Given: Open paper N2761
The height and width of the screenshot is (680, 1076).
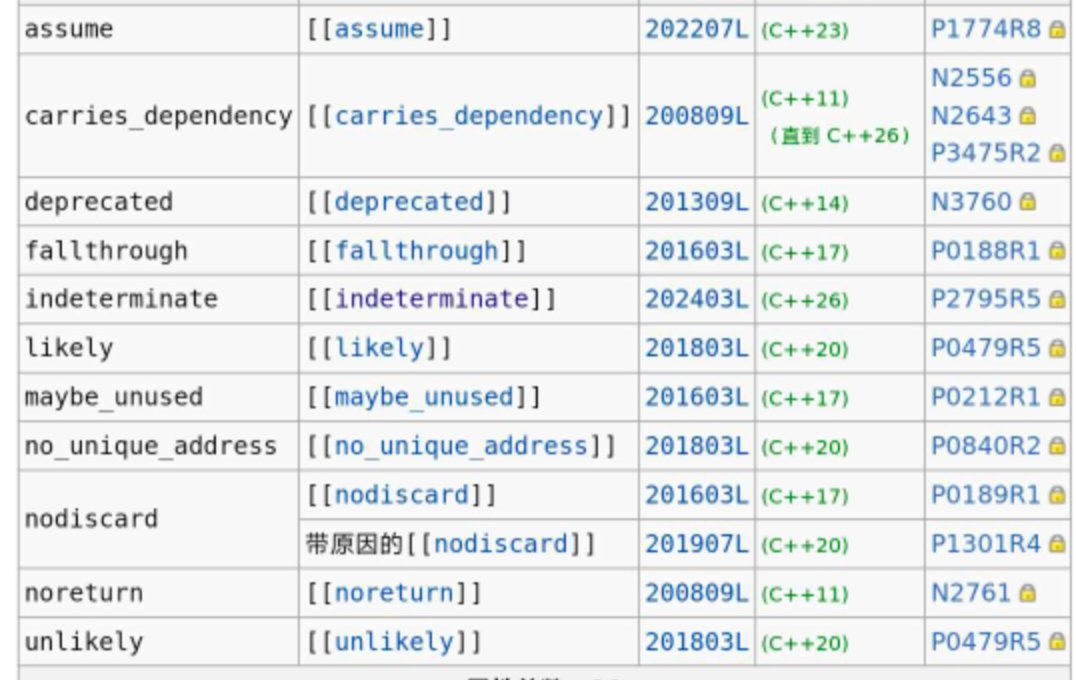Looking at the screenshot, I should click(x=971, y=593).
